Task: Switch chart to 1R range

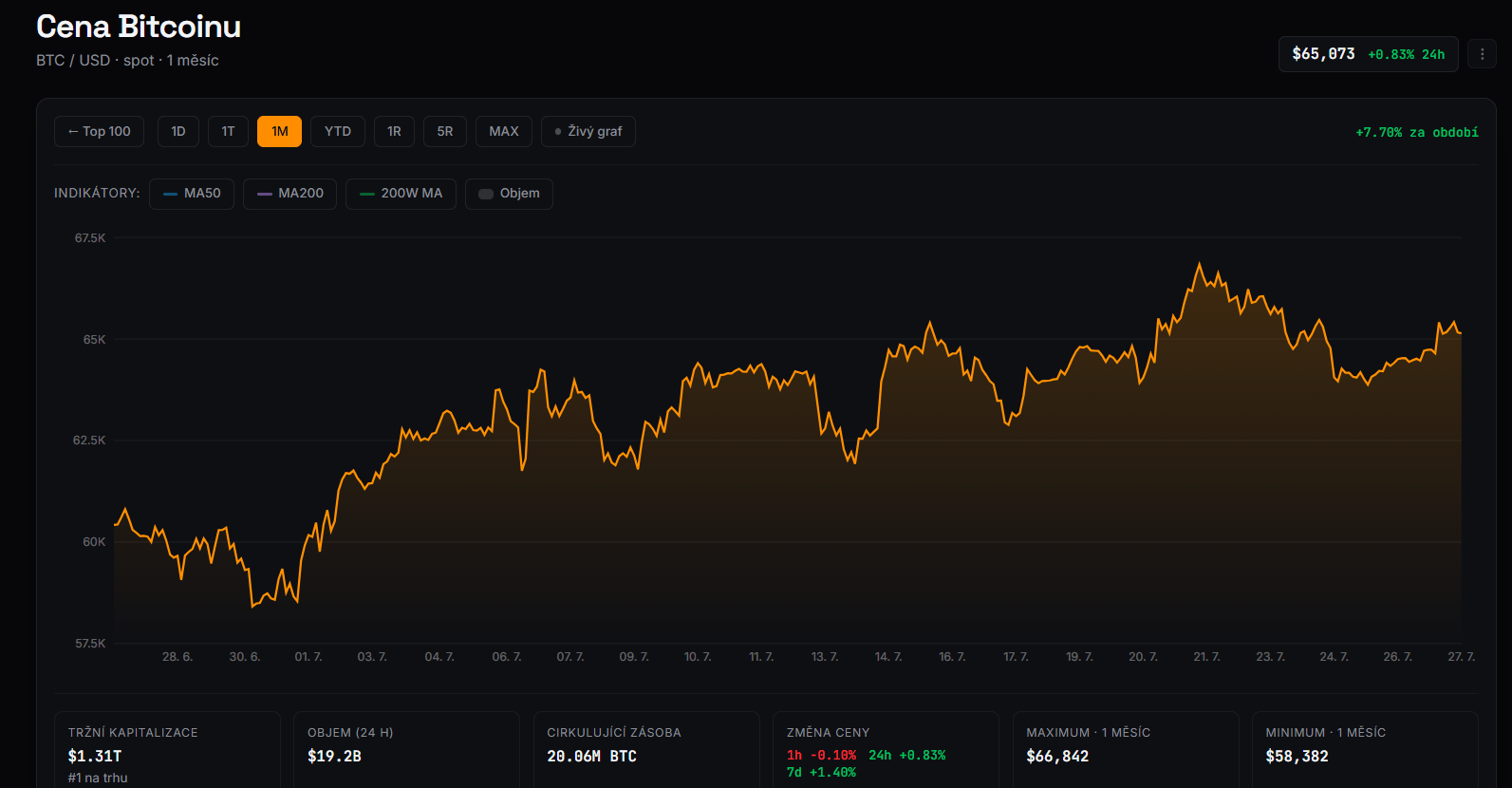Action: click(x=394, y=131)
